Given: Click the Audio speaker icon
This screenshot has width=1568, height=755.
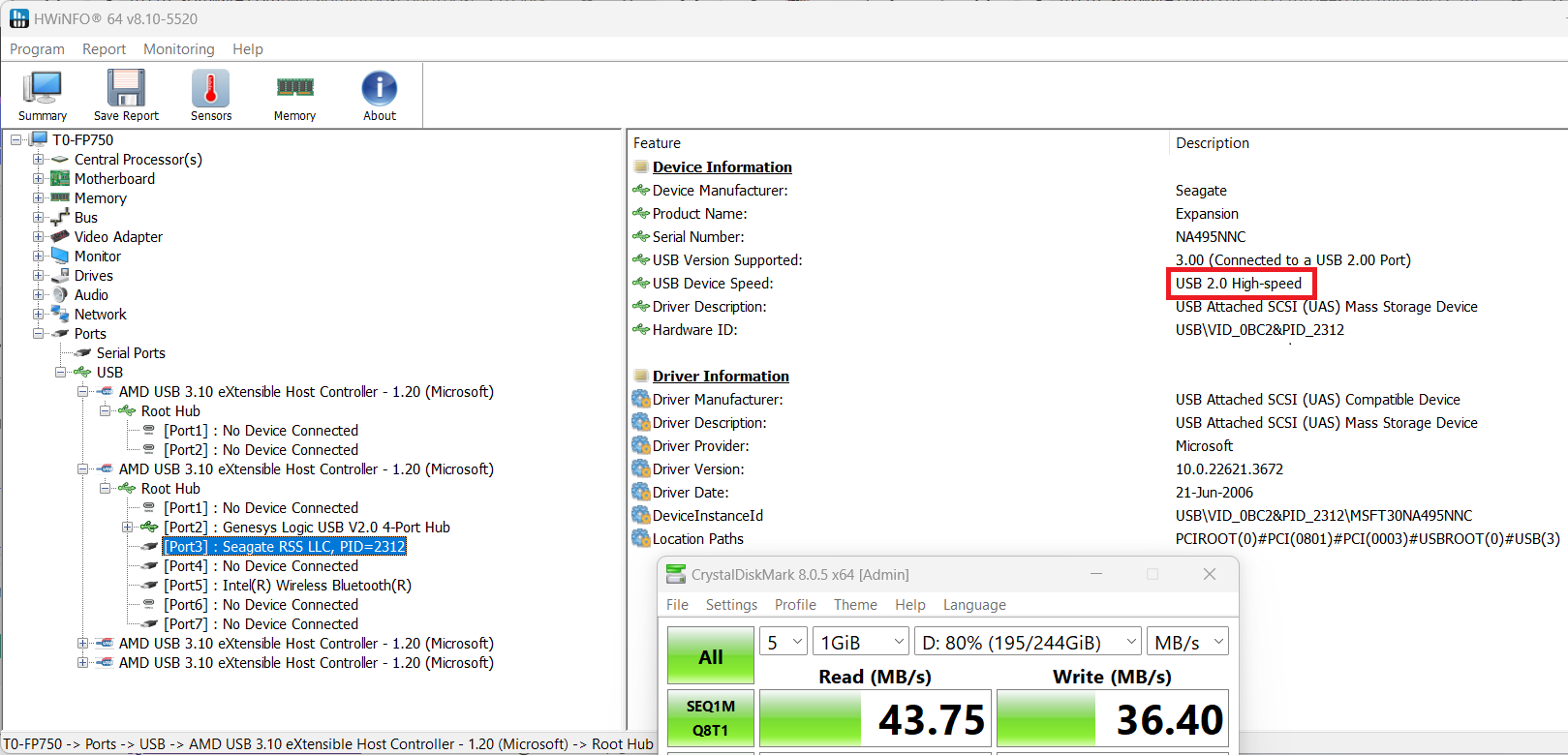Looking at the screenshot, I should [60, 295].
